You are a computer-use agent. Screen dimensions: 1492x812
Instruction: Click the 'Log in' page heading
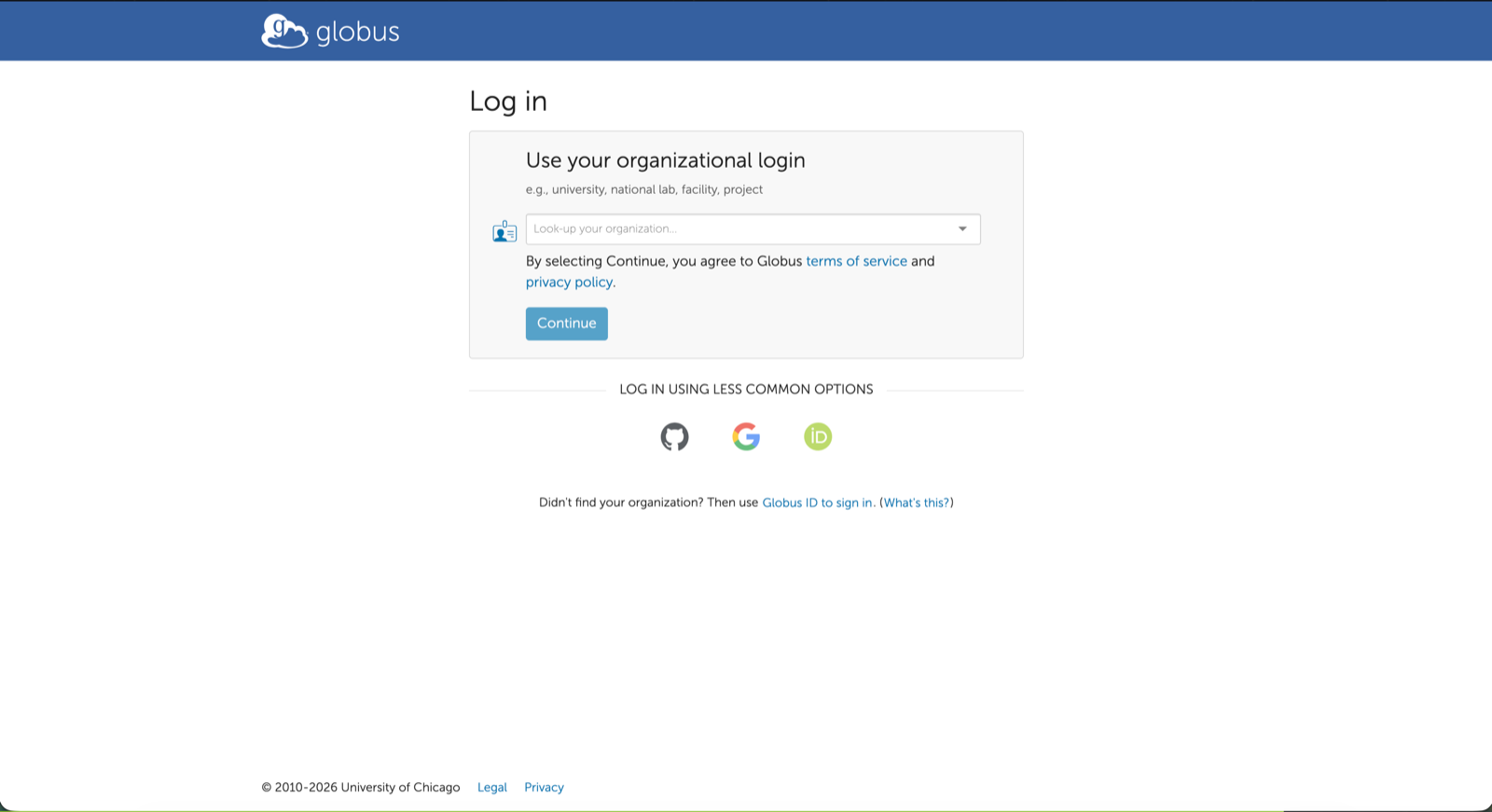pyautogui.click(x=508, y=101)
